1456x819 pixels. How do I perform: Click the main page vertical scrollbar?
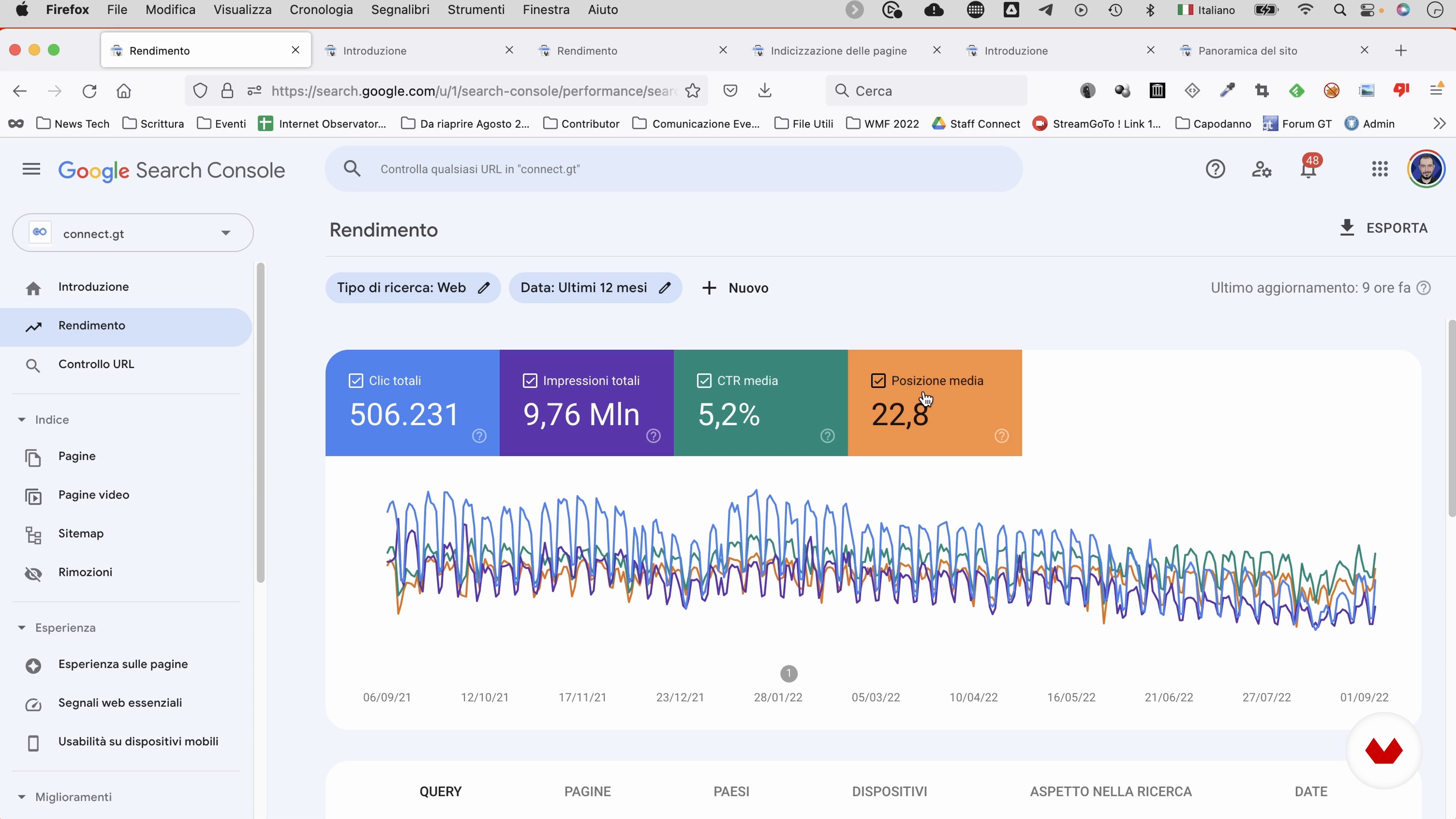tap(1451, 418)
